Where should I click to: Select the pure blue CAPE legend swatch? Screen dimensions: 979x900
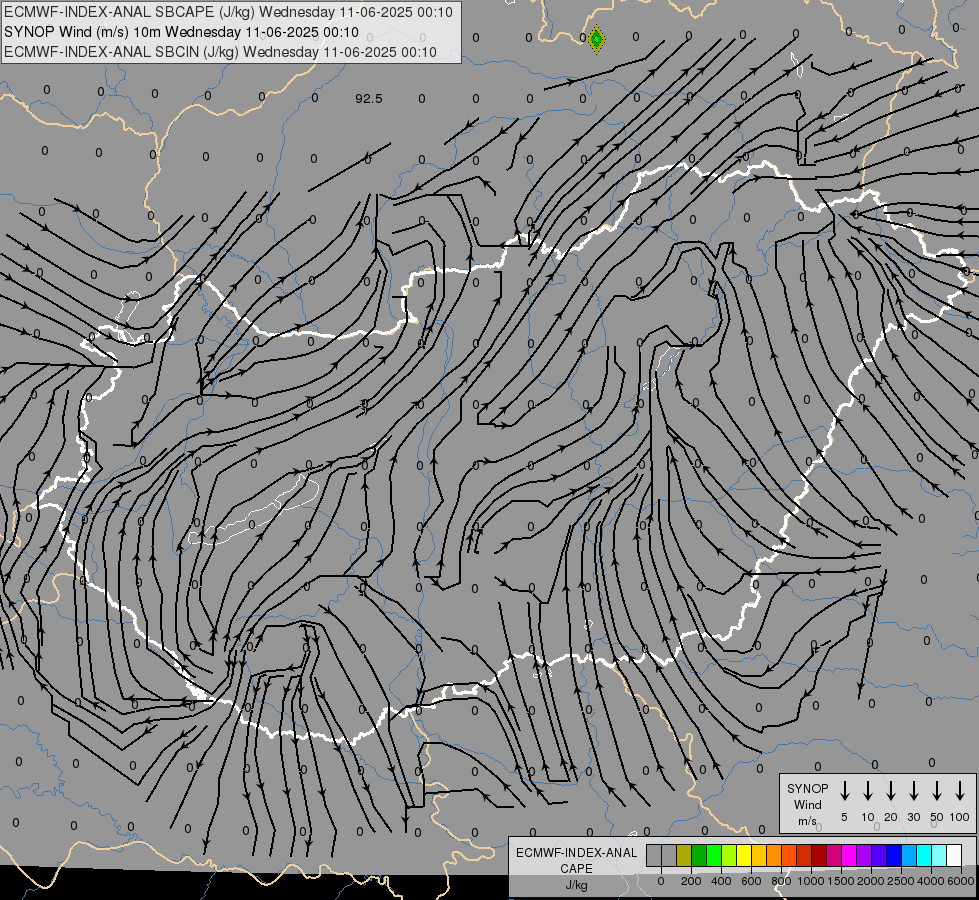[894, 855]
